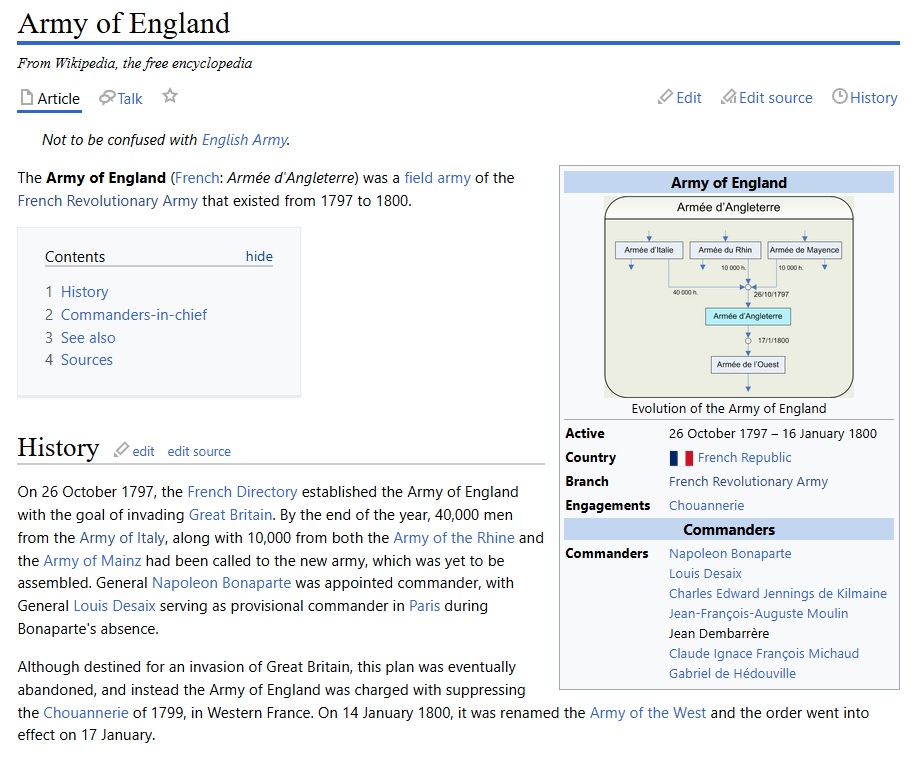This screenshot has width=911, height=760.
Task: Open Gabriel de Hédouville link
Action: 732,673
